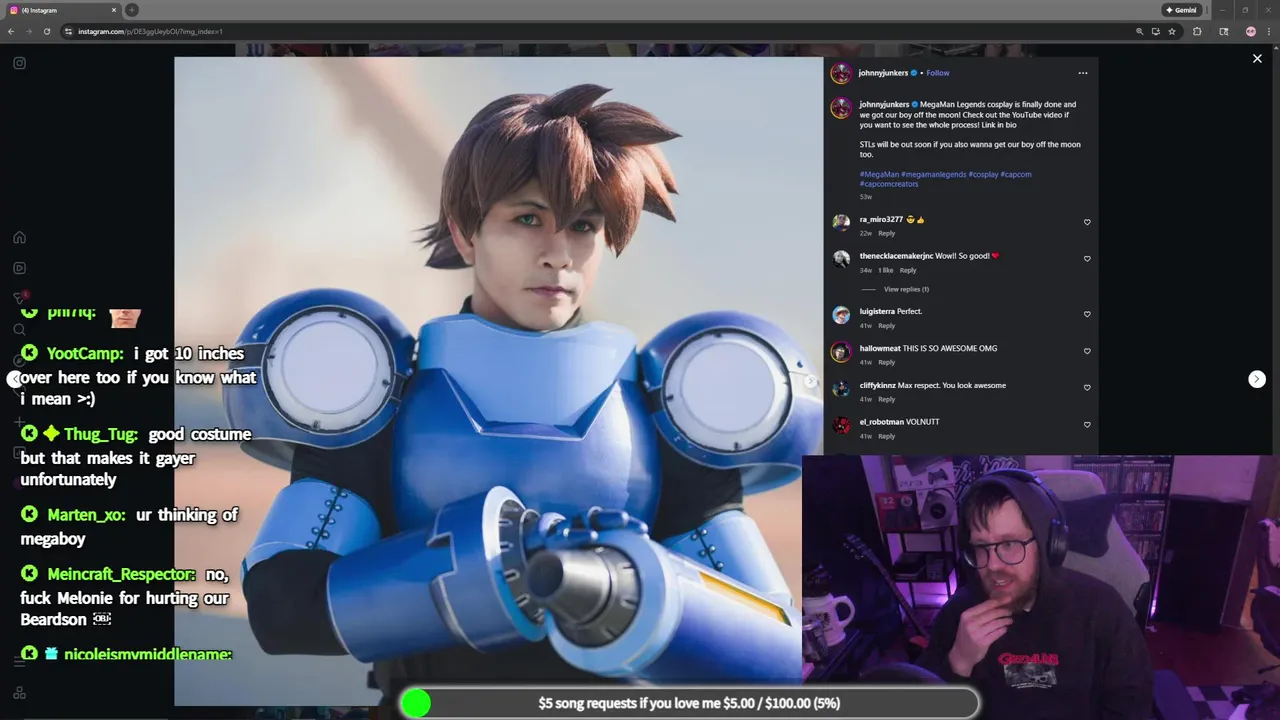Open the #megamanlegends hashtag
The height and width of the screenshot is (720, 1280).
934,174
